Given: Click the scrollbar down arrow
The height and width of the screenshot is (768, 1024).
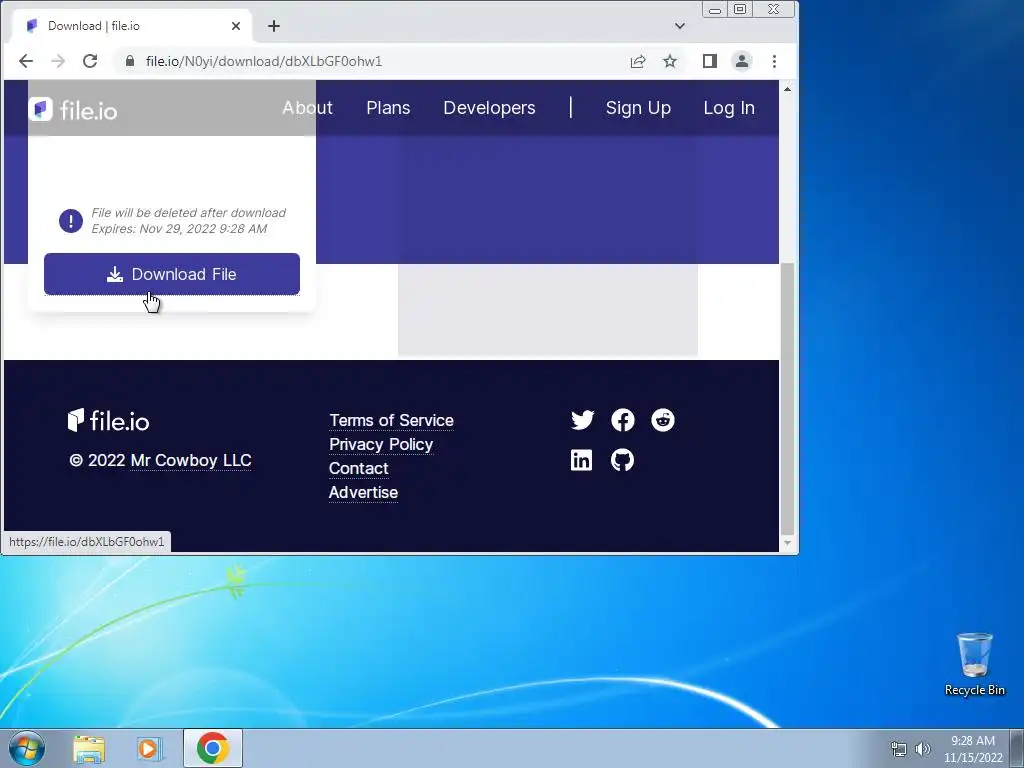Looking at the screenshot, I should [x=788, y=543].
